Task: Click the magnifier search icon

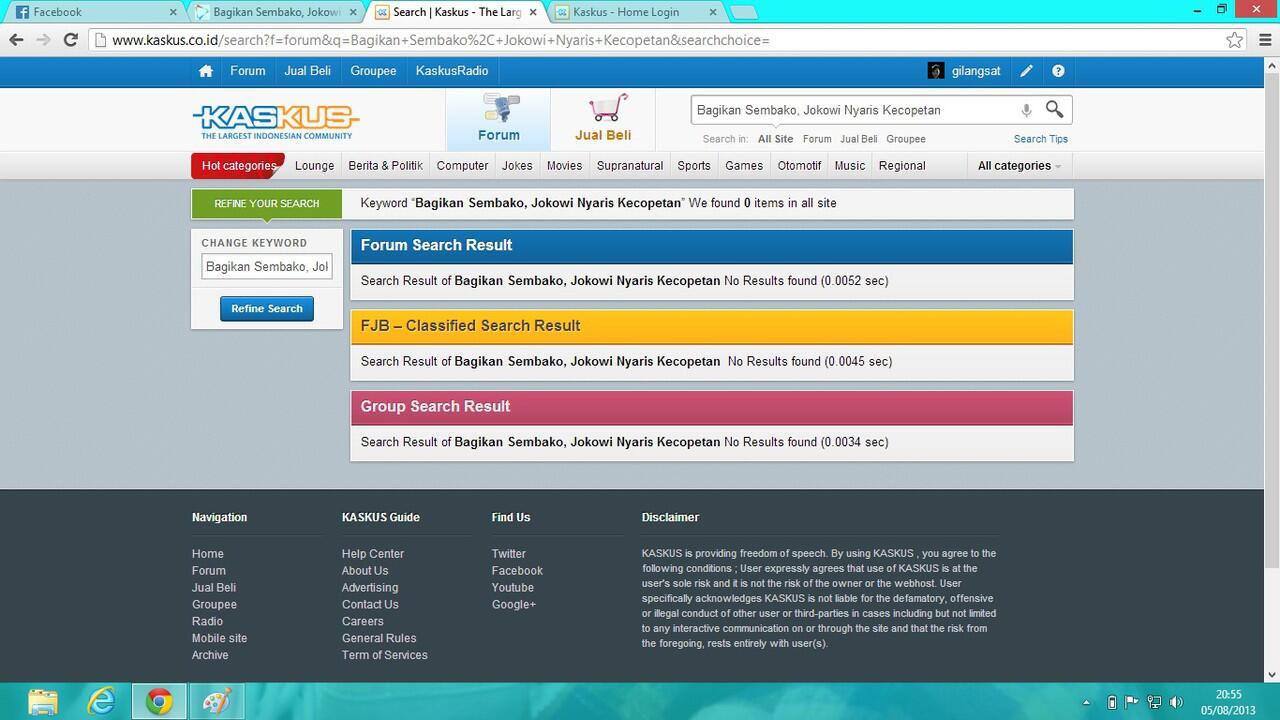Action: tap(1055, 109)
